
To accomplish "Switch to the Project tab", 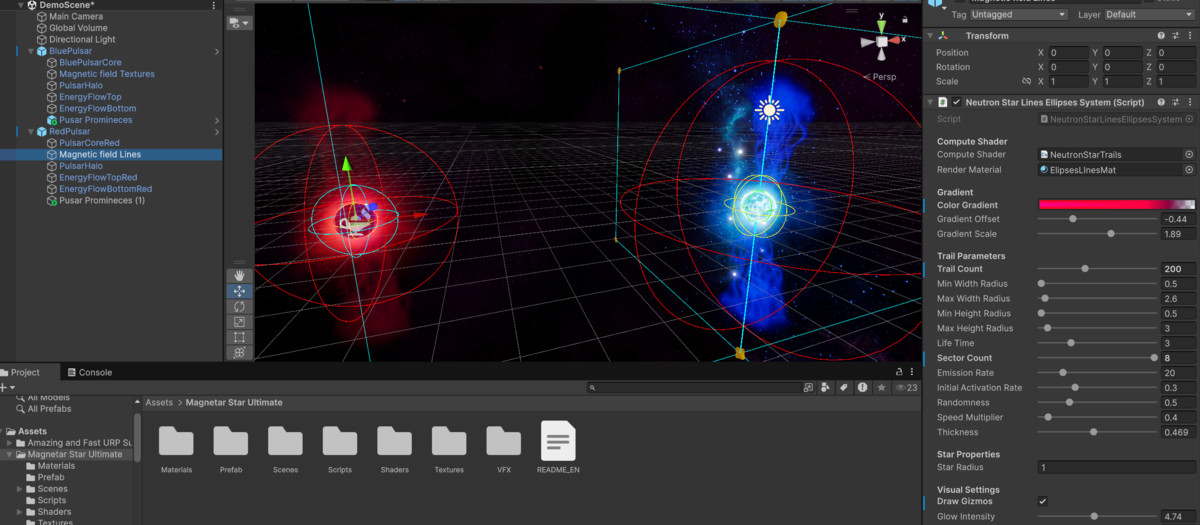I will click(x=26, y=372).
